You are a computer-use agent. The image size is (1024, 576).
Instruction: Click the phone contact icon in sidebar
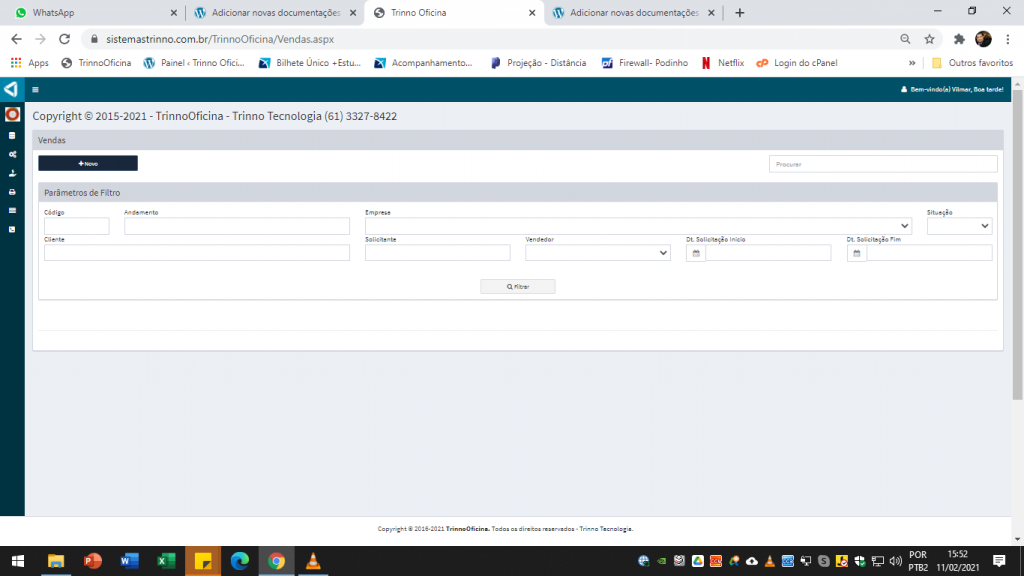(12, 229)
